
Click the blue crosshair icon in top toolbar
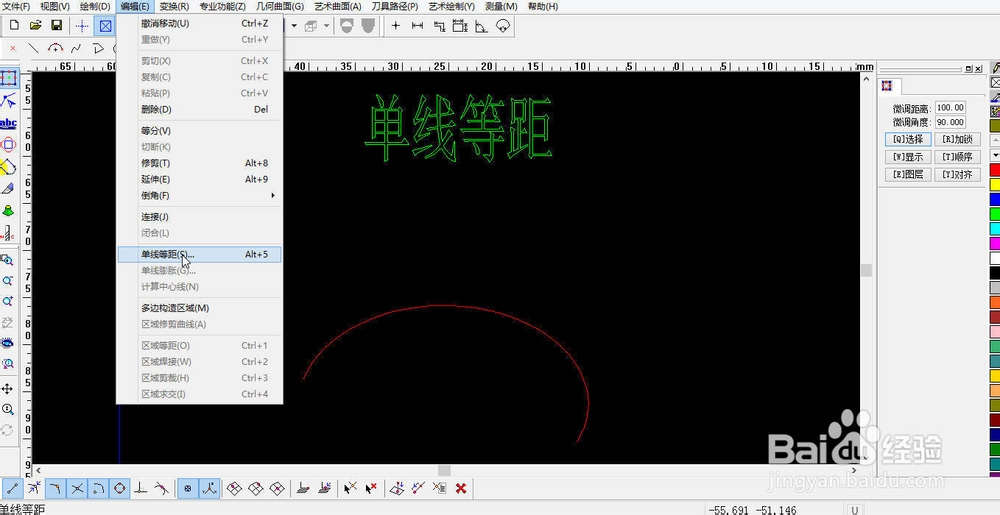point(82,26)
